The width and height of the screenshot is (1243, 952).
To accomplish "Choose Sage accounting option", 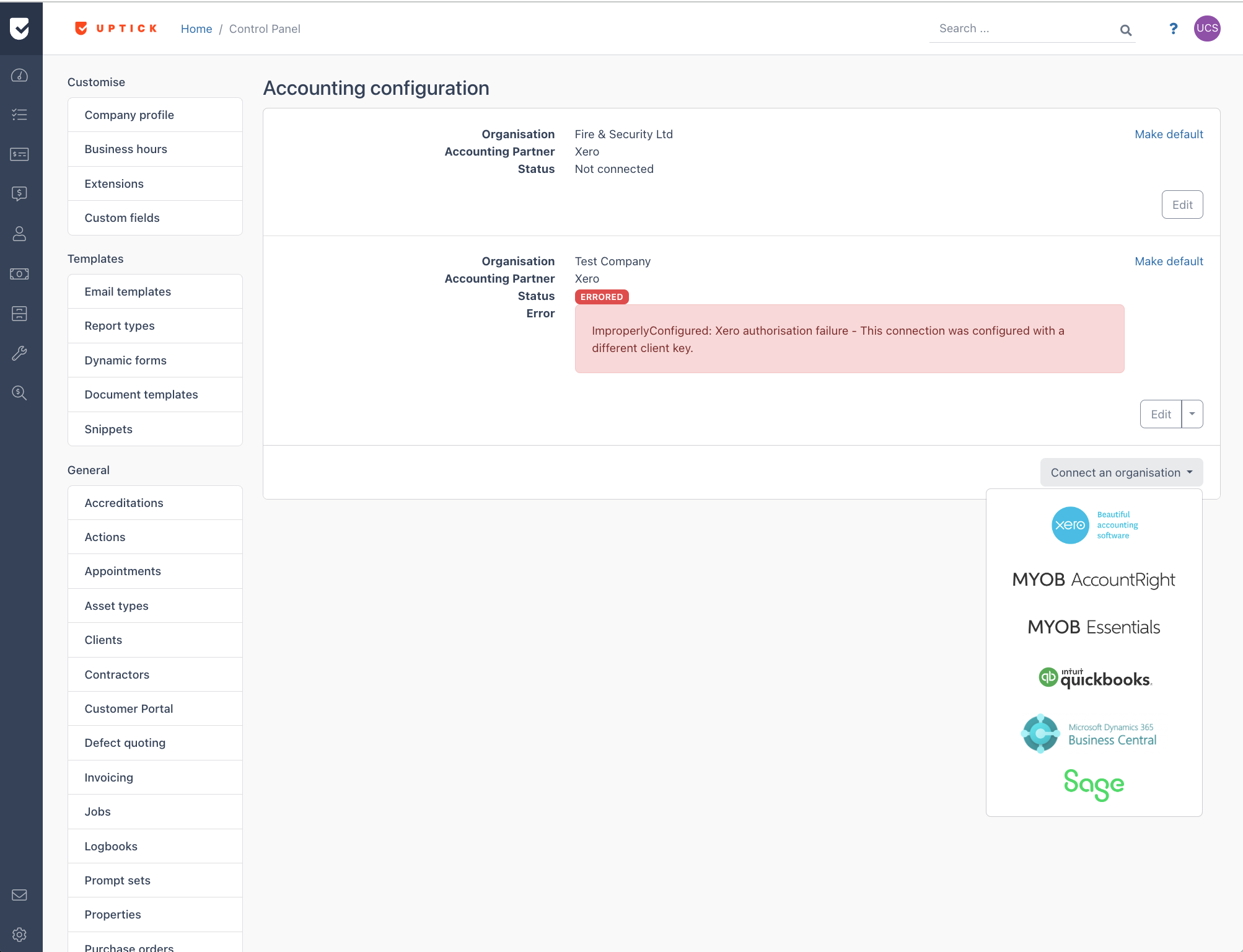I will [1094, 785].
